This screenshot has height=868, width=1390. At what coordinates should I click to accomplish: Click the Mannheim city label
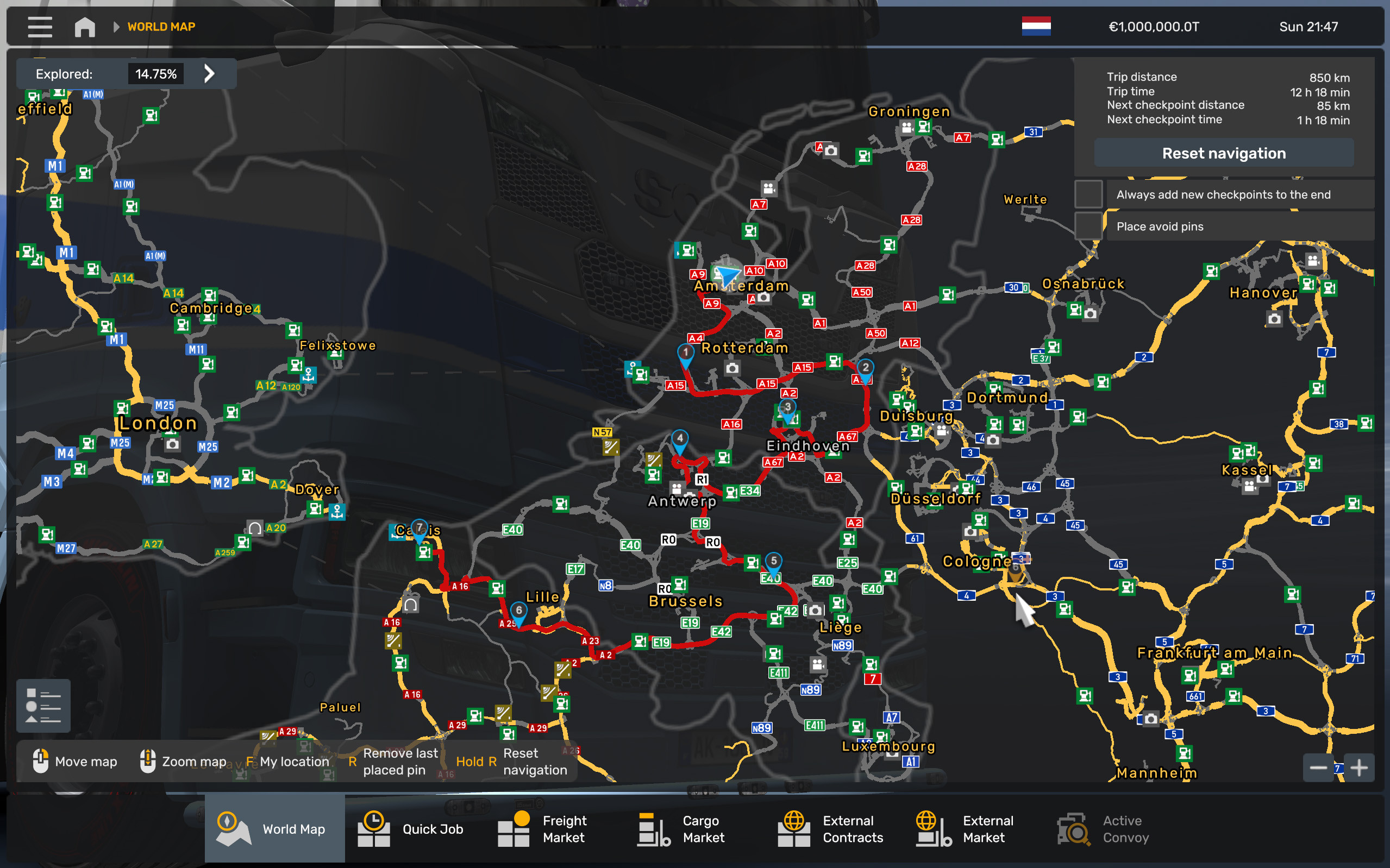[1156, 773]
